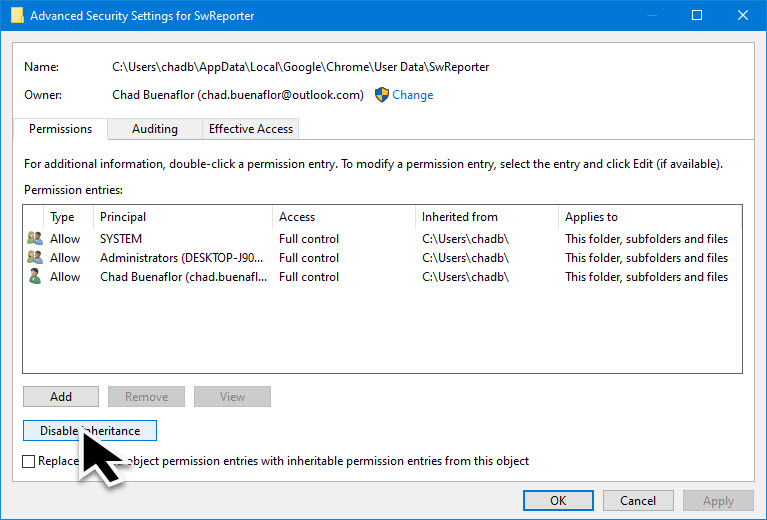Screen dimensions: 767x520
Task: Click the owner name Chad Buenaflor text
Action: coord(238,95)
